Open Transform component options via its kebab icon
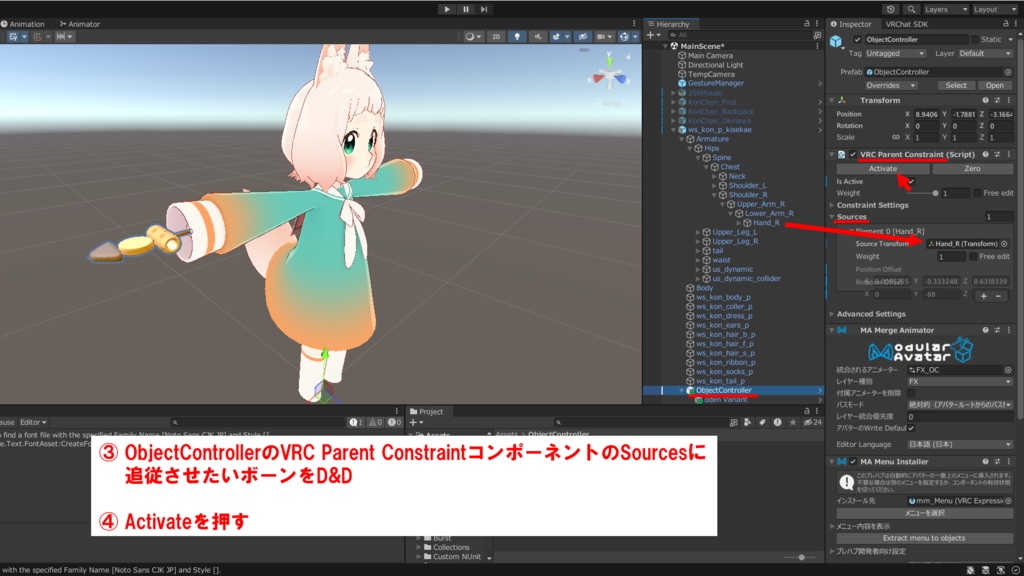Viewport: 1024px width, 576px height. click(x=1009, y=100)
